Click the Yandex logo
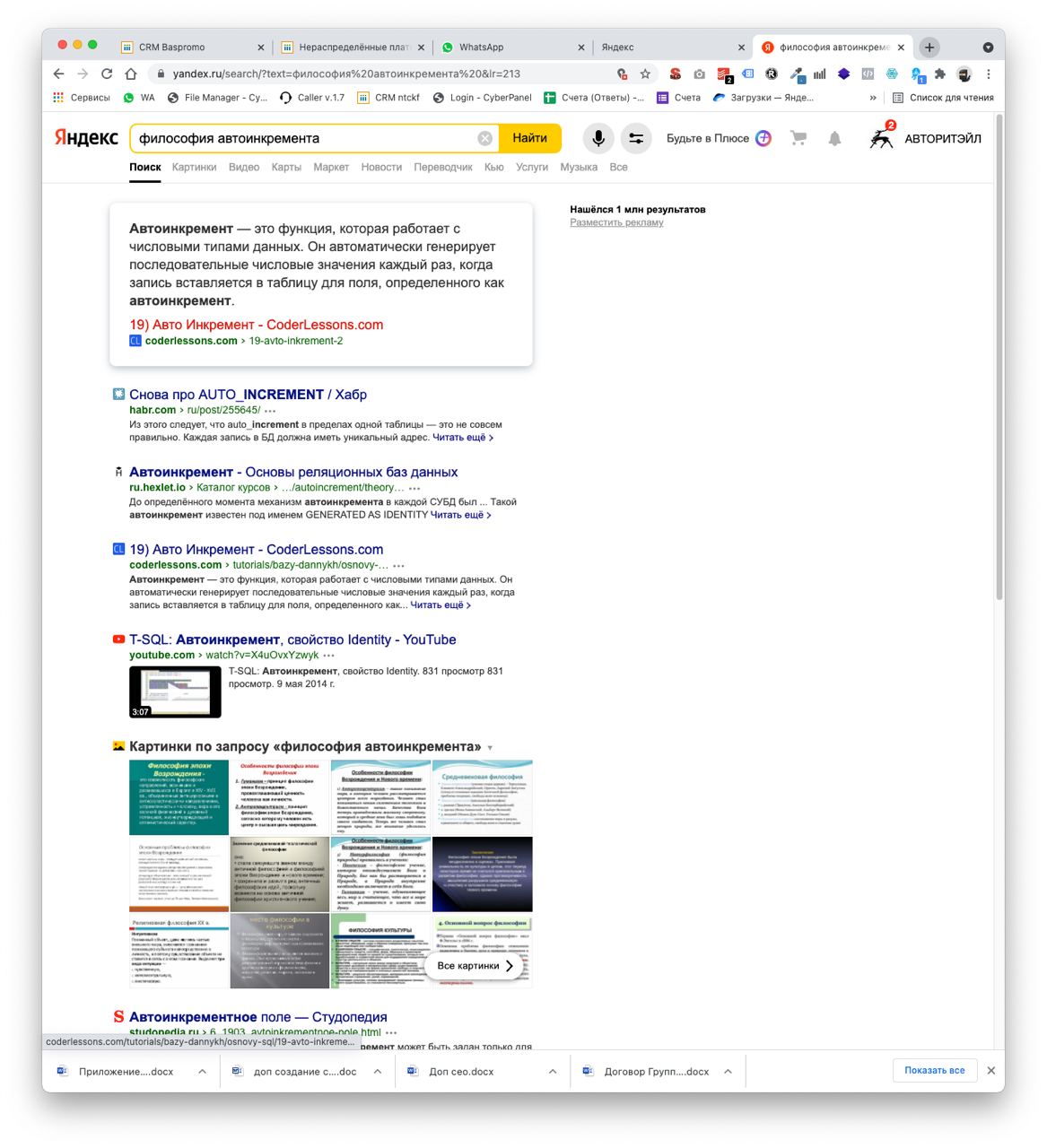 (x=86, y=138)
